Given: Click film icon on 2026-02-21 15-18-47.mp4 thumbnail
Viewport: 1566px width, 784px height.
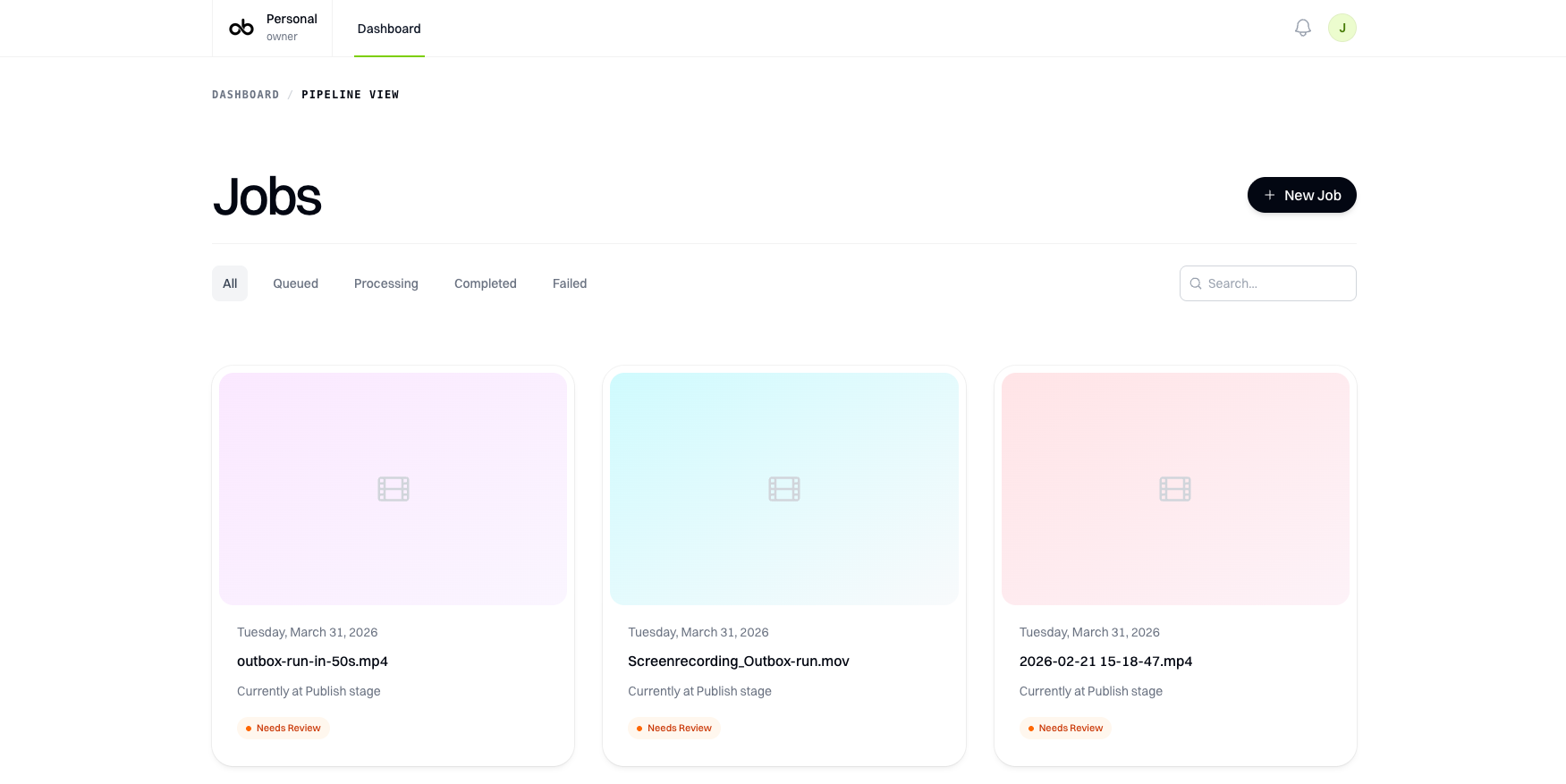Looking at the screenshot, I should (1174, 489).
